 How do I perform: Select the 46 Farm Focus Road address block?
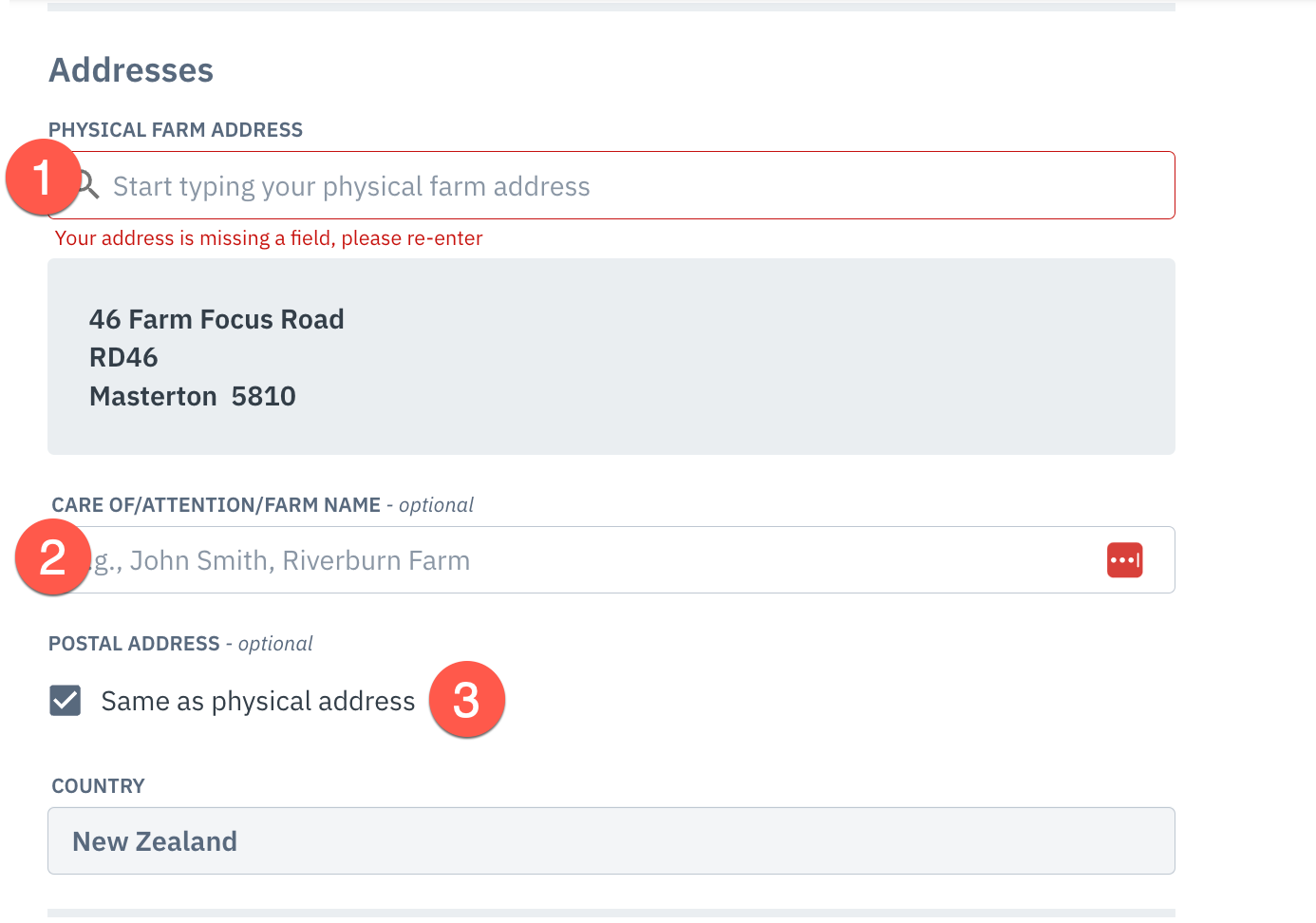pyautogui.click(x=611, y=356)
